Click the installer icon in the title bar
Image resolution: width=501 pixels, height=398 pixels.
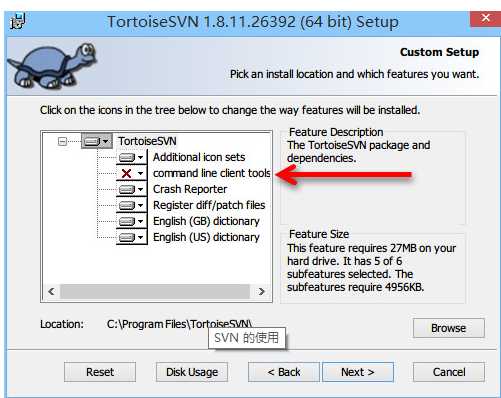18,21
